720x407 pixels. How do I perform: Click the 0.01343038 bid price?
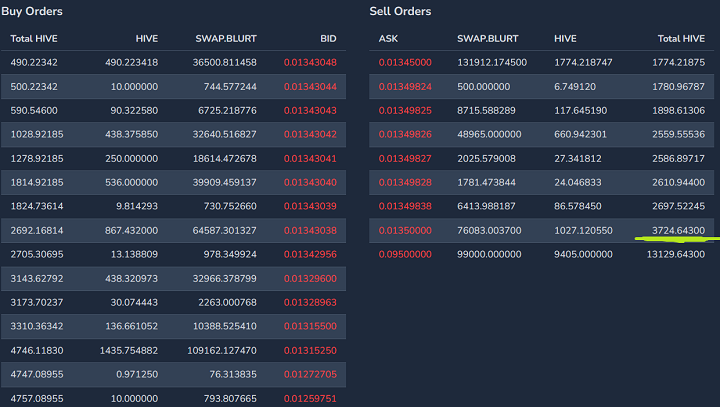click(310, 230)
